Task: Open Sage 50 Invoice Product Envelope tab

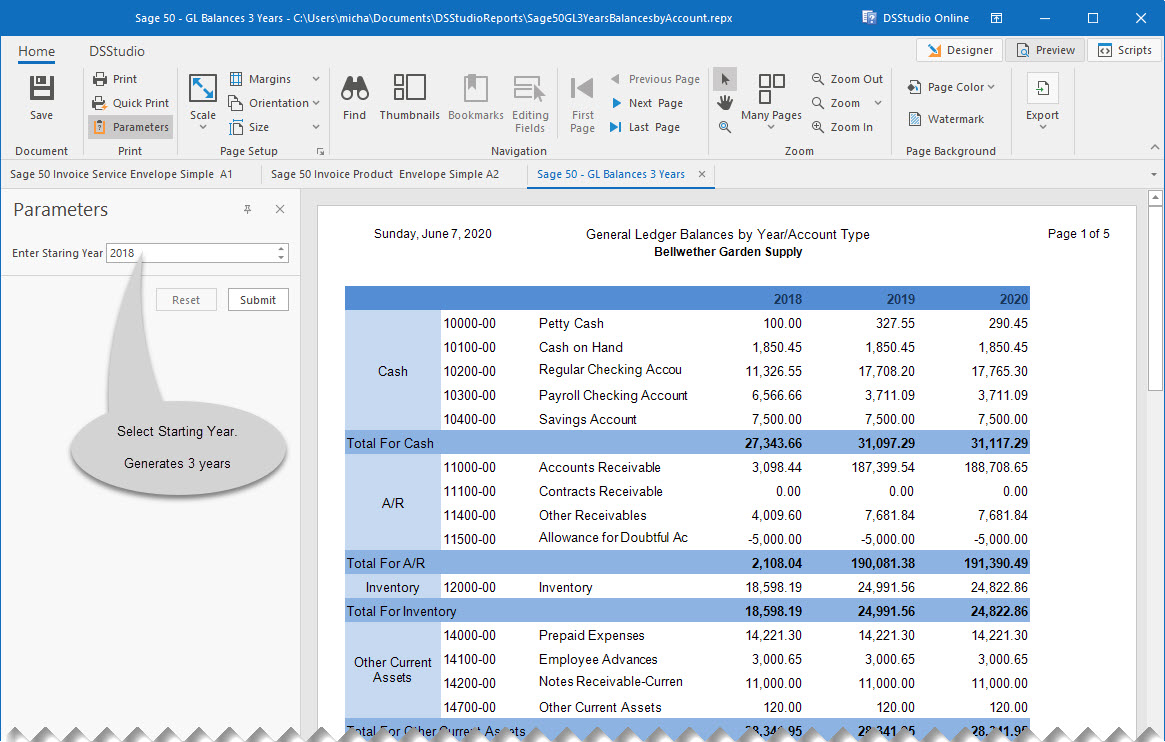Action: coord(385,174)
